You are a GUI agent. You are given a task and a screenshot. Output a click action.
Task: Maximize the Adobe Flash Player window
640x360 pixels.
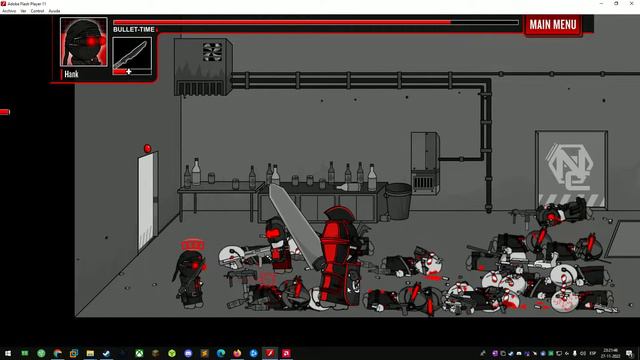tap(616, 3)
